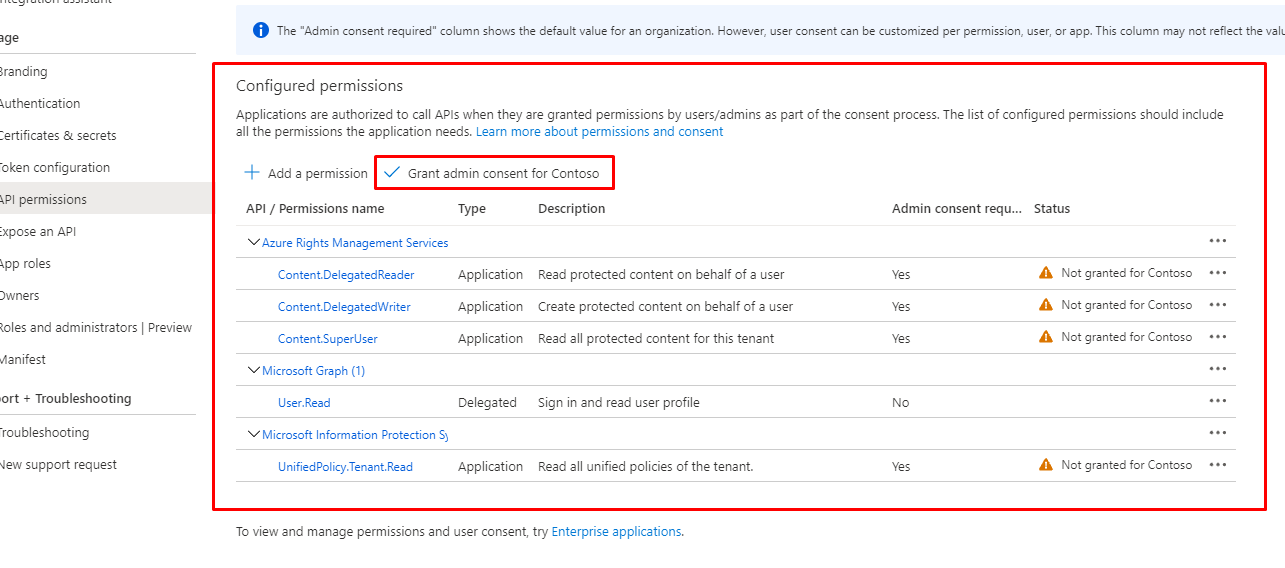Open the Manifest sidebar item
The width and height of the screenshot is (1285, 568).
[x=22, y=360]
